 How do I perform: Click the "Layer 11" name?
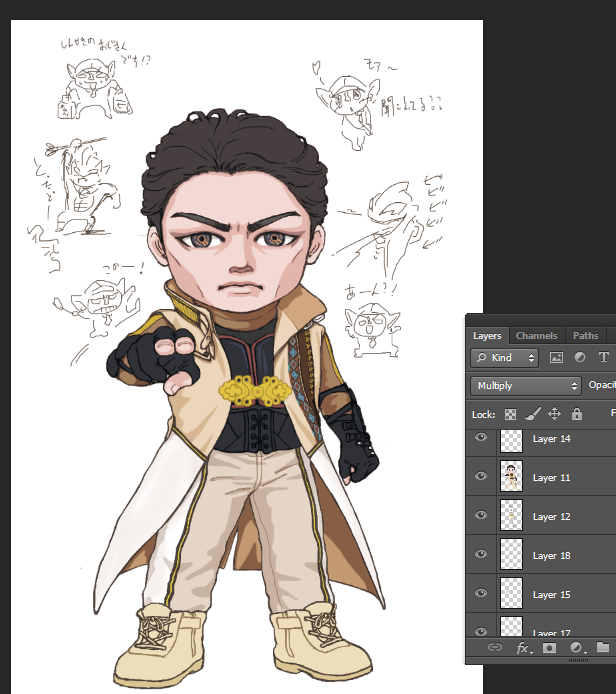click(x=551, y=478)
